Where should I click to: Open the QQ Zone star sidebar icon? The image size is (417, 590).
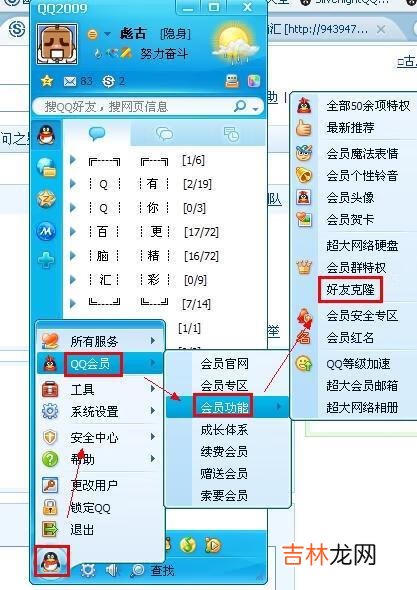[x=46, y=199]
